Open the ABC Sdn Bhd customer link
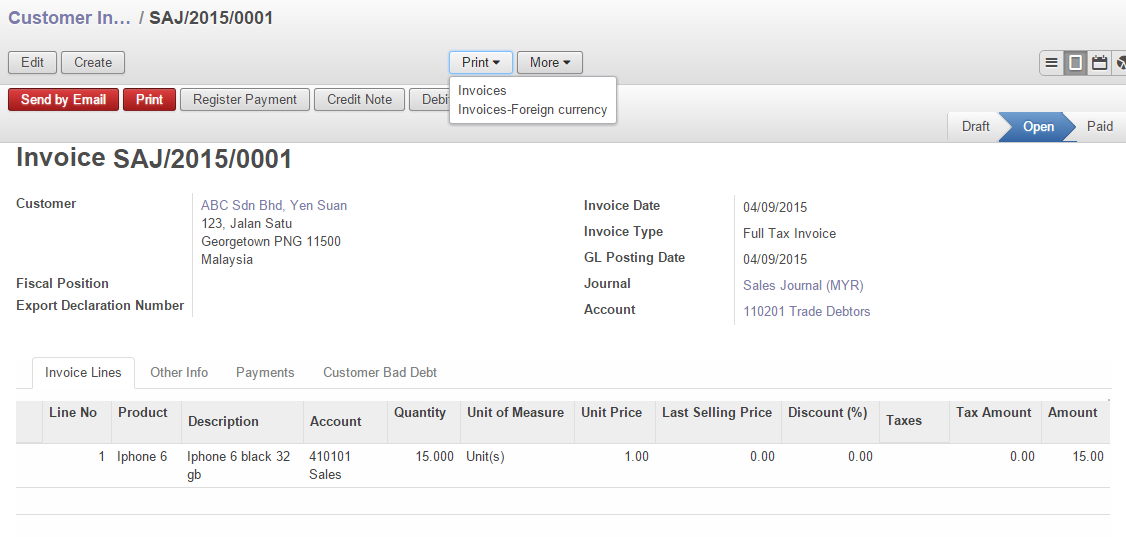Screen dimensions: 1126x537 click(x=274, y=205)
